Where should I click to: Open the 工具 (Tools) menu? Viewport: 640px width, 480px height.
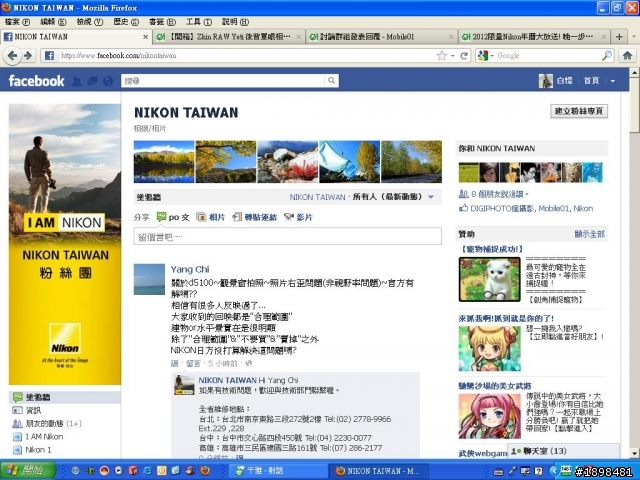coord(198,22)
